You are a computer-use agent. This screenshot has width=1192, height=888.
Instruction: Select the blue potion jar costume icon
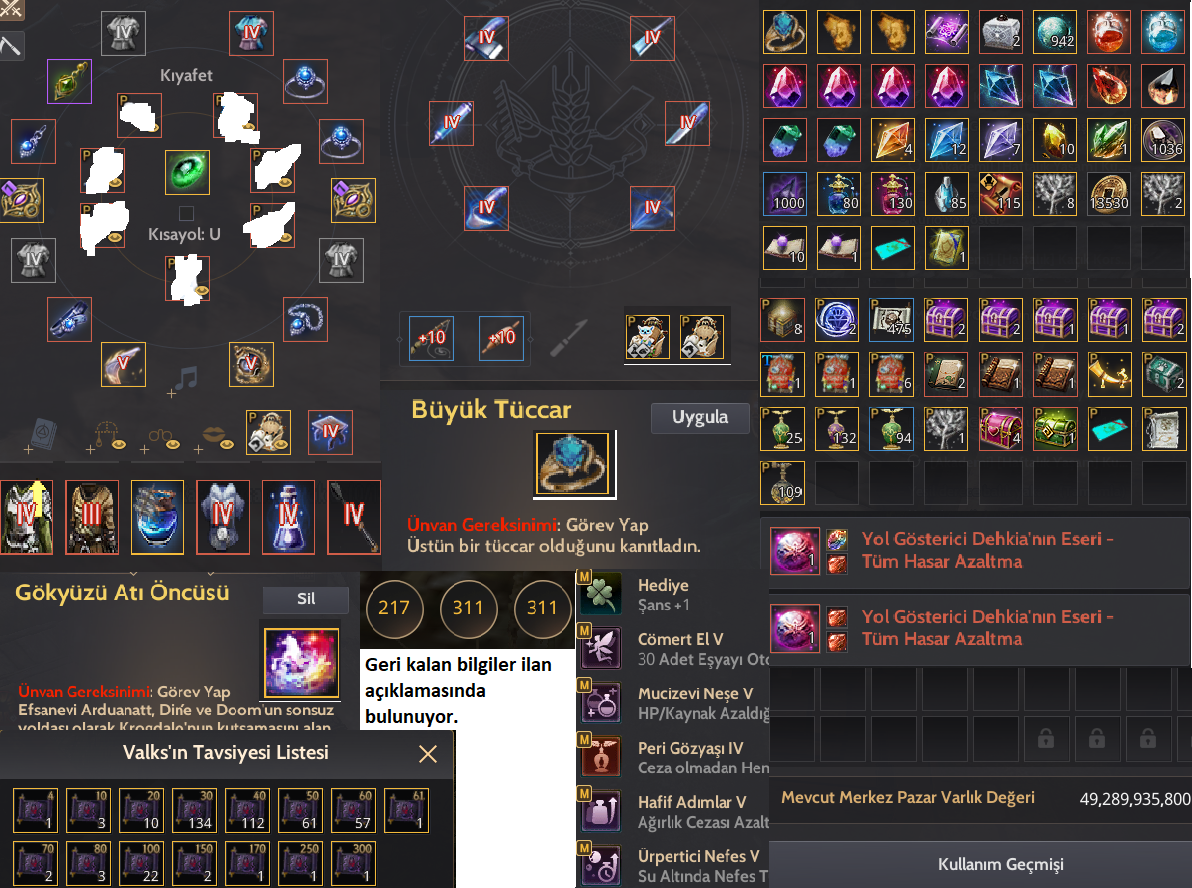point(157,517)
